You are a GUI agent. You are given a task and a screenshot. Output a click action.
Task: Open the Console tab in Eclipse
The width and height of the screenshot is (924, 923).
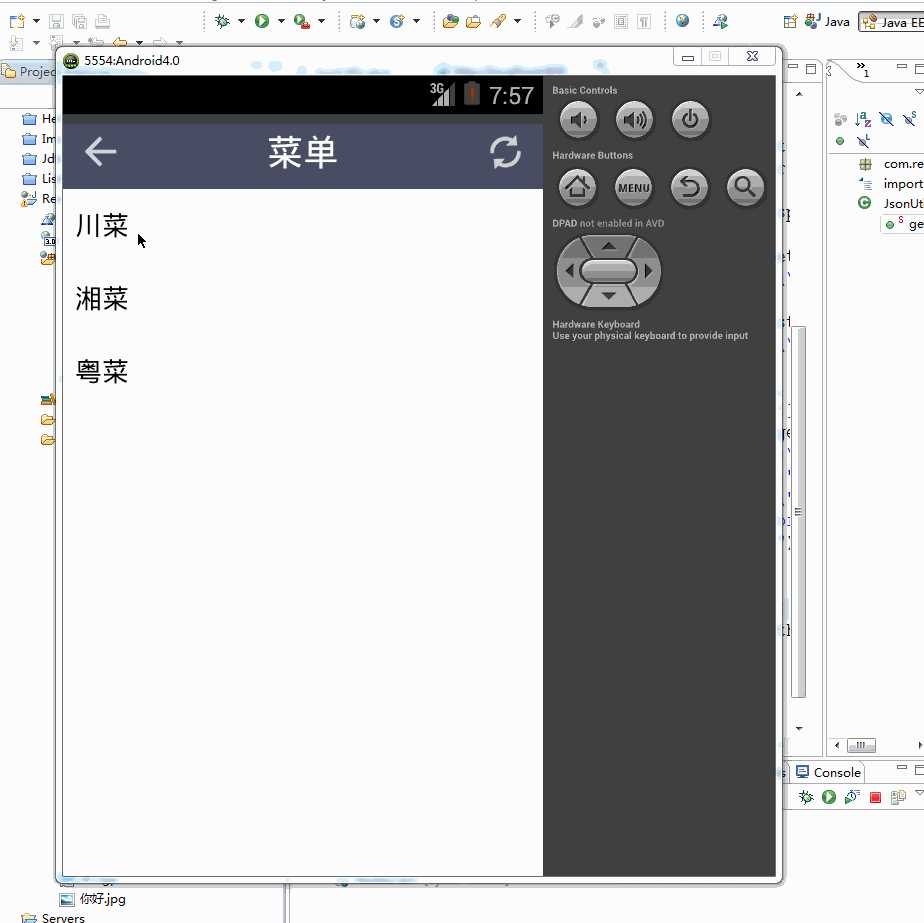point(828,772)
